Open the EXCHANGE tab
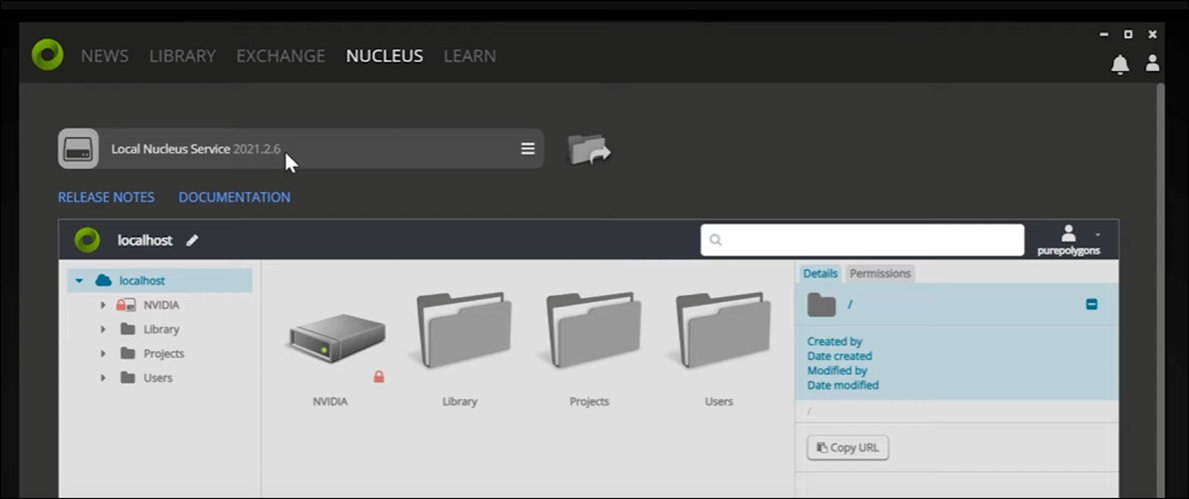This screenshot has height=499, width=1189. (x=281, y=56)
